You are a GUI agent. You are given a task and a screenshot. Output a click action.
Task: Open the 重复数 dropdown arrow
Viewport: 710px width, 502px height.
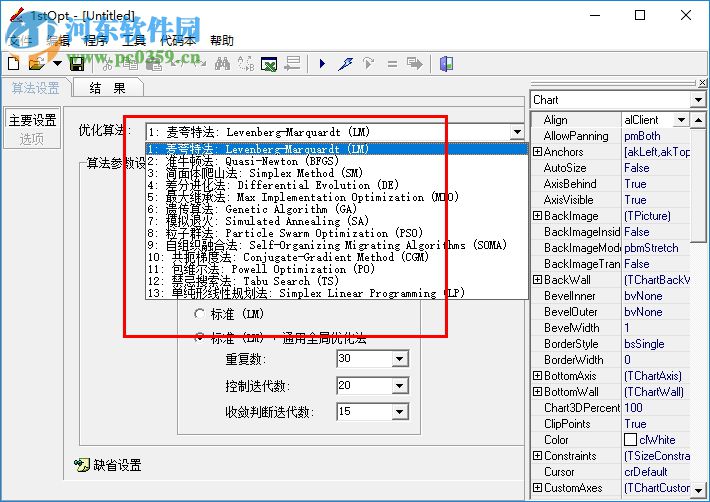pos(399,359)
